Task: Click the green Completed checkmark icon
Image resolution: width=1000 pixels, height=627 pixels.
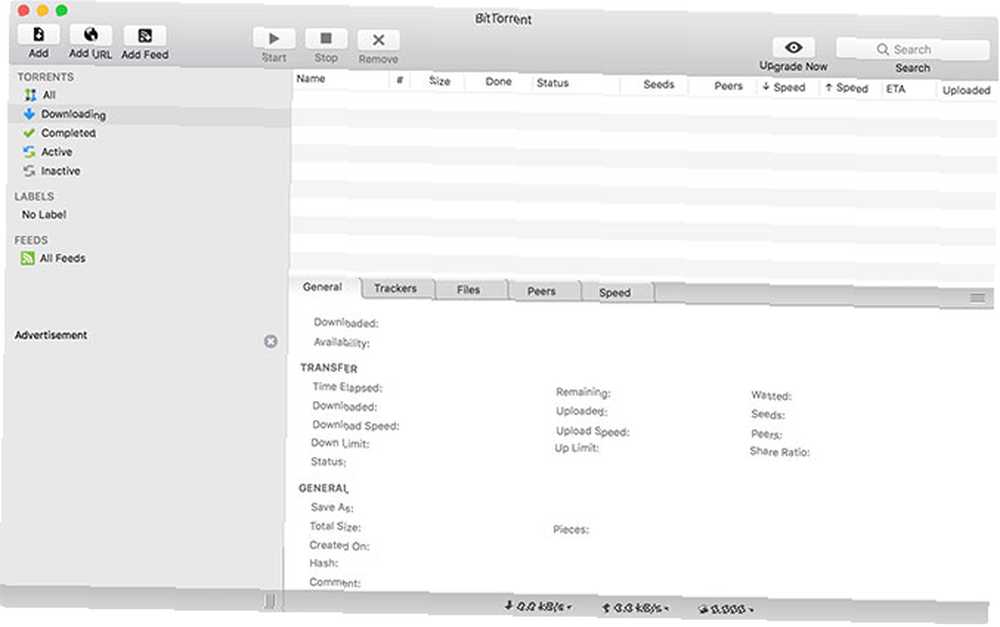Action: 29,133
